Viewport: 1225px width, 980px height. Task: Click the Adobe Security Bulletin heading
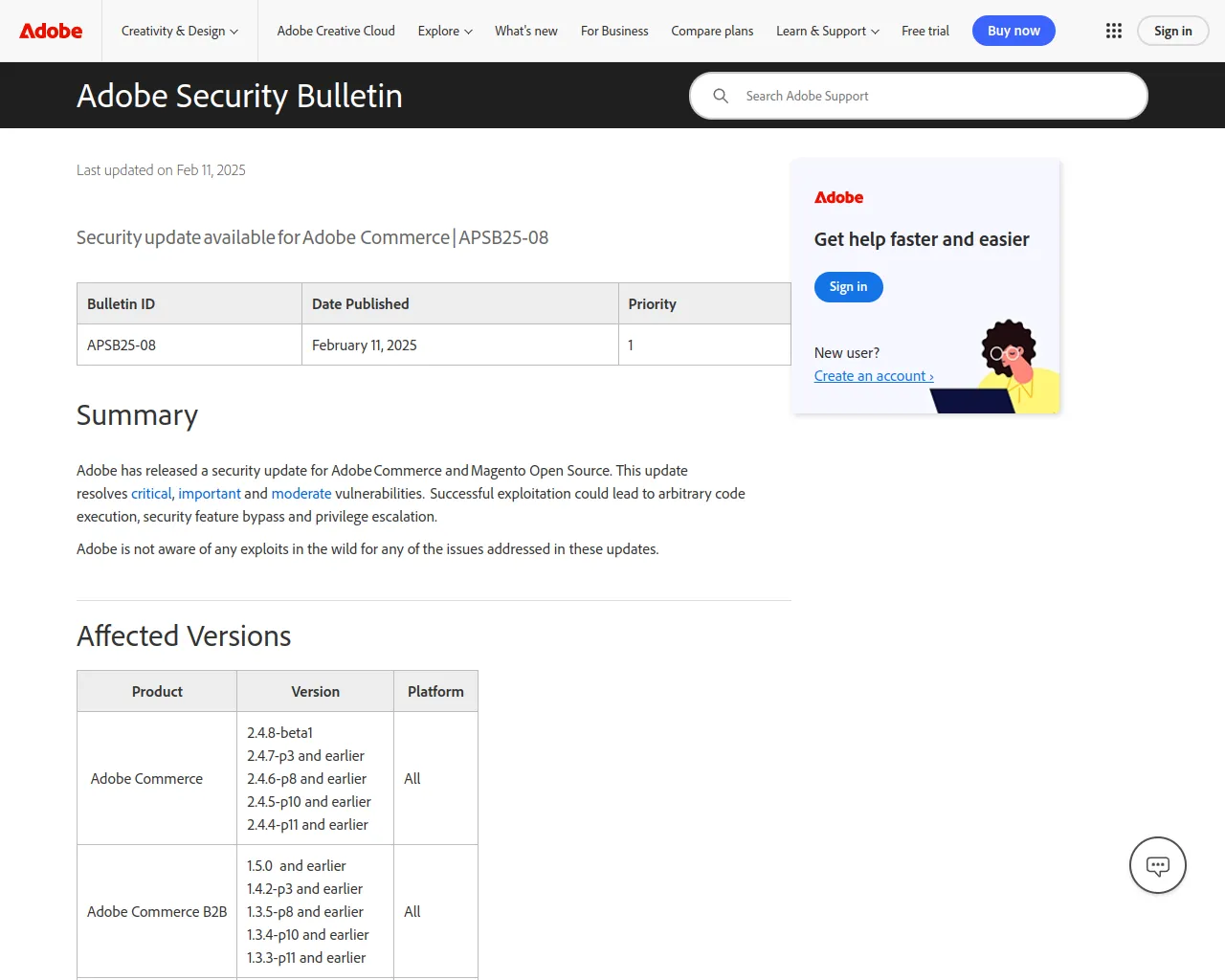point(239,96)
